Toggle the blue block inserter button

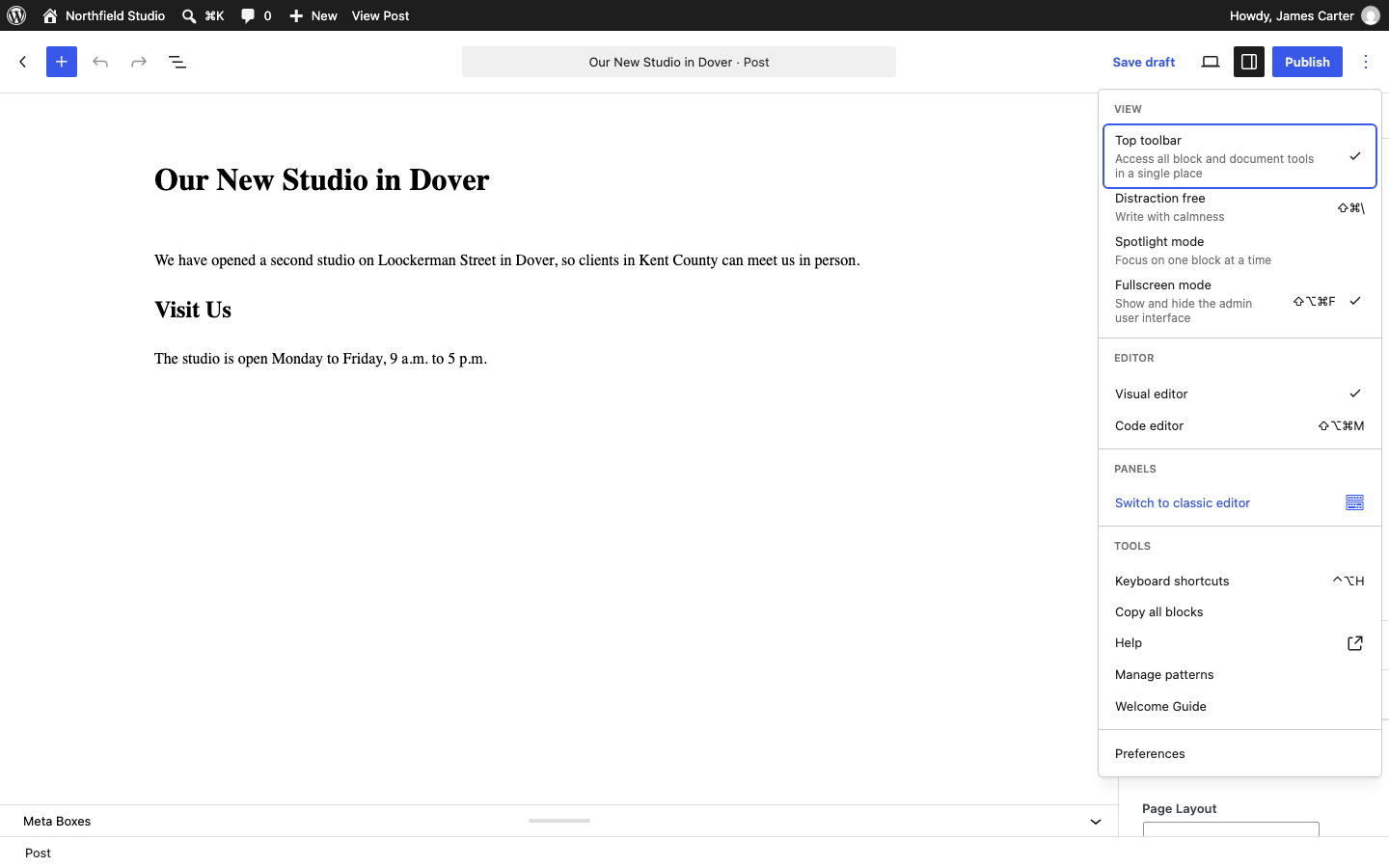62,62
